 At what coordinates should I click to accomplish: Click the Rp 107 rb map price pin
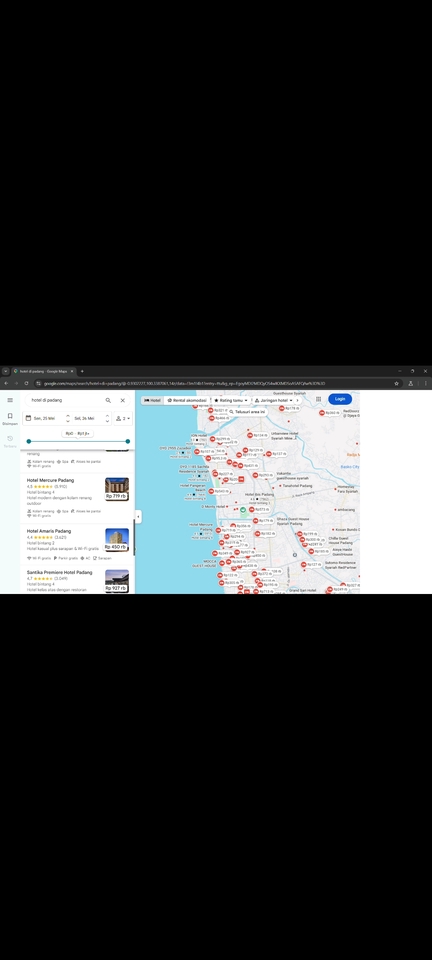204,452
